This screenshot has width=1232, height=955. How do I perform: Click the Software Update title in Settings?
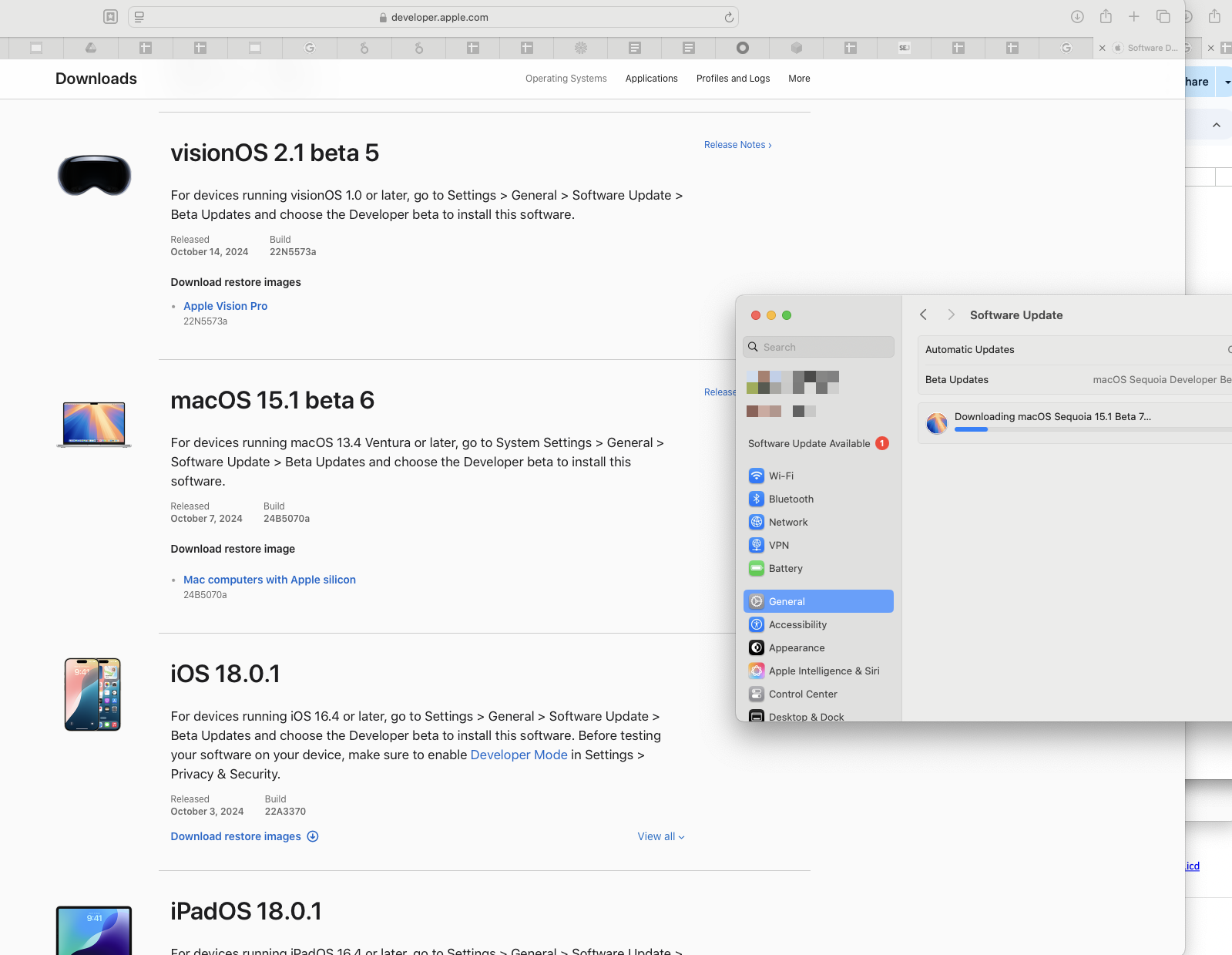click(x=1016, y=314)
